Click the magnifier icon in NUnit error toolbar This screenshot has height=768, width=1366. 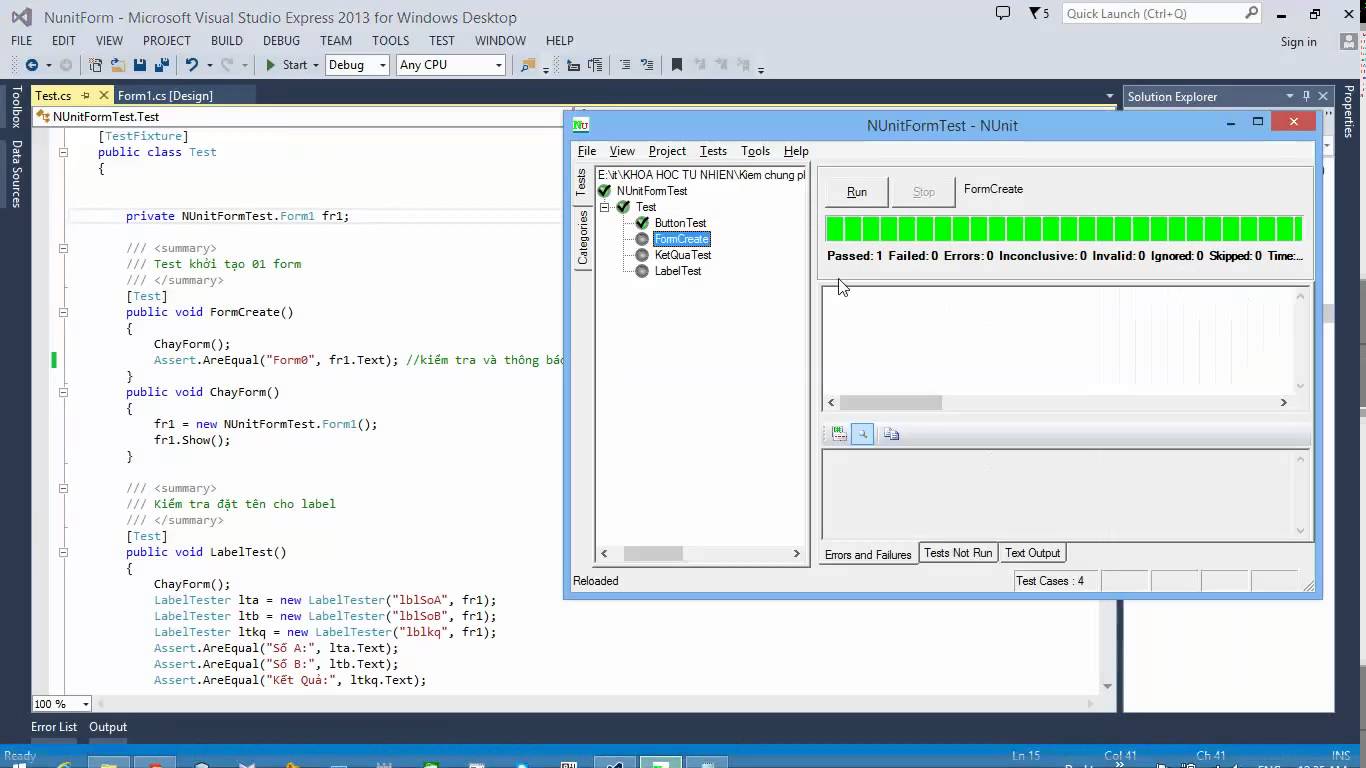[x=862, y=434]
